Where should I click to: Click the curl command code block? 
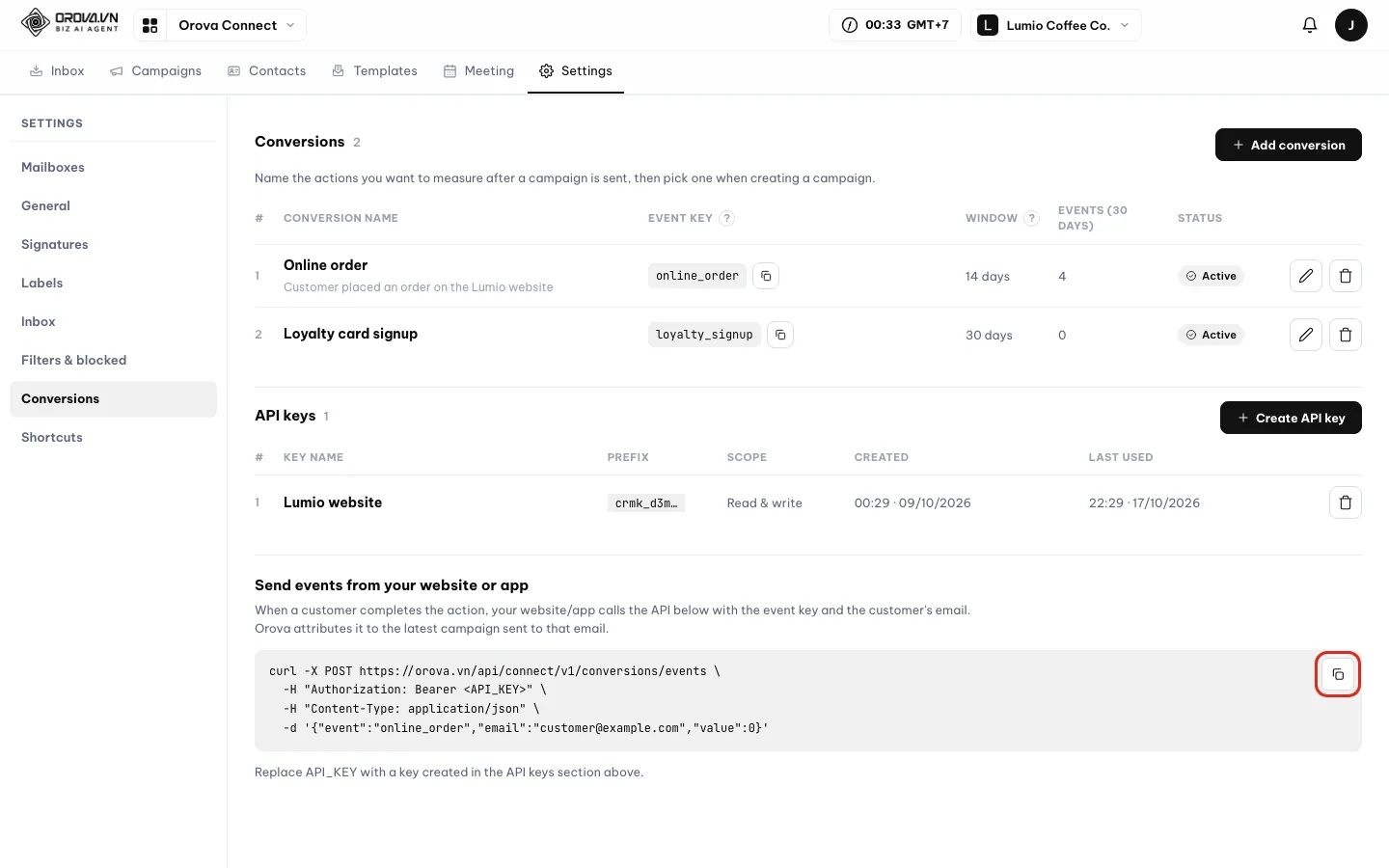[808, 700]
